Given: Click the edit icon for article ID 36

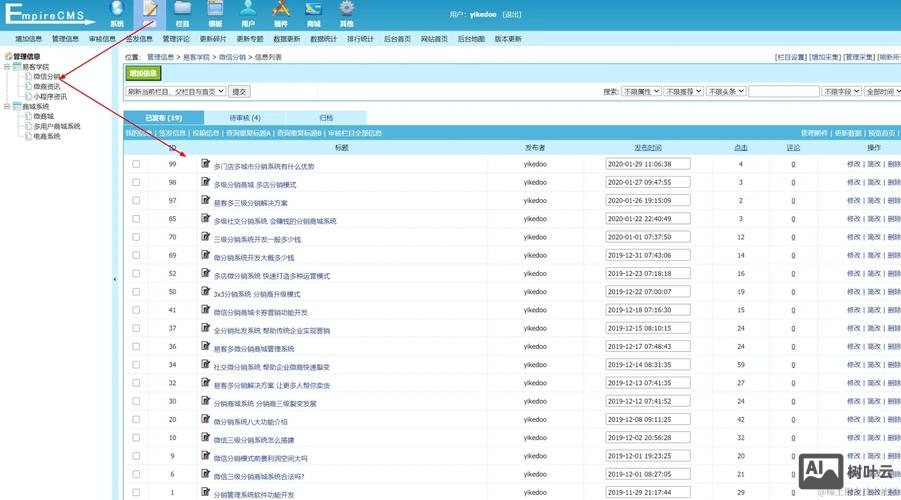Looking at the screenshot, I should tap(205, 346).
